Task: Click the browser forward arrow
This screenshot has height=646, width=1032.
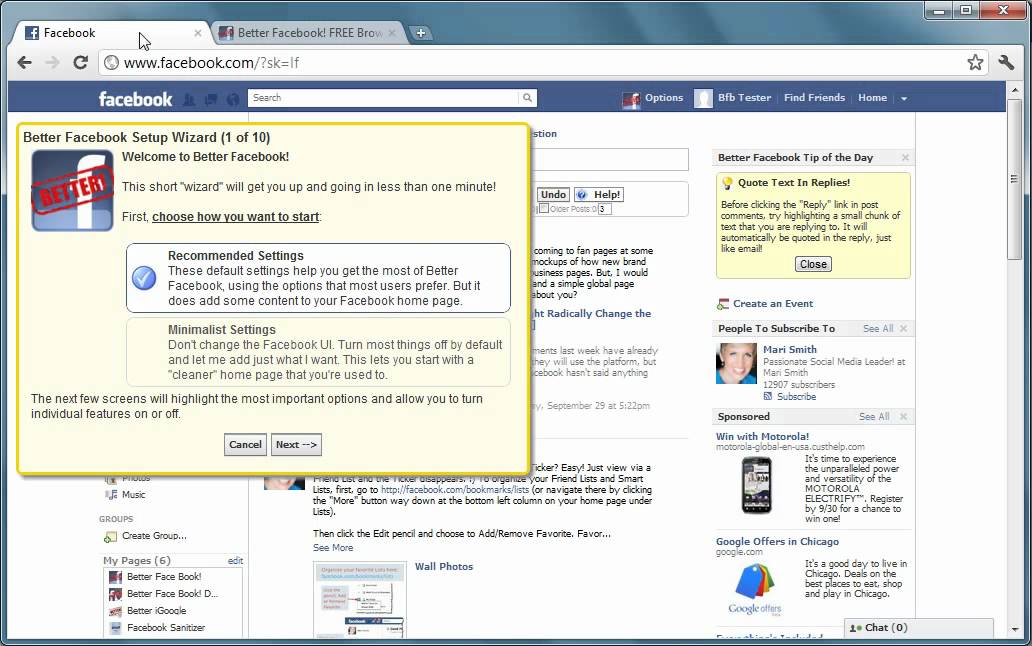Action: tap(52, 62)
